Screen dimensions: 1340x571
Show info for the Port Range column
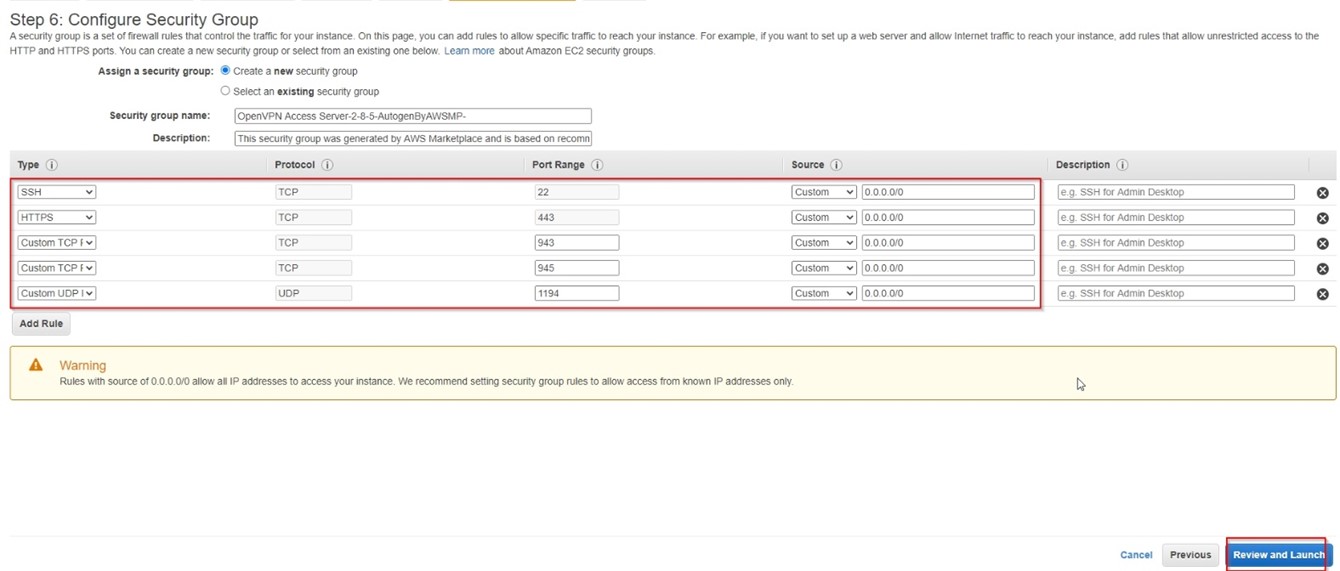pos(597,165)
